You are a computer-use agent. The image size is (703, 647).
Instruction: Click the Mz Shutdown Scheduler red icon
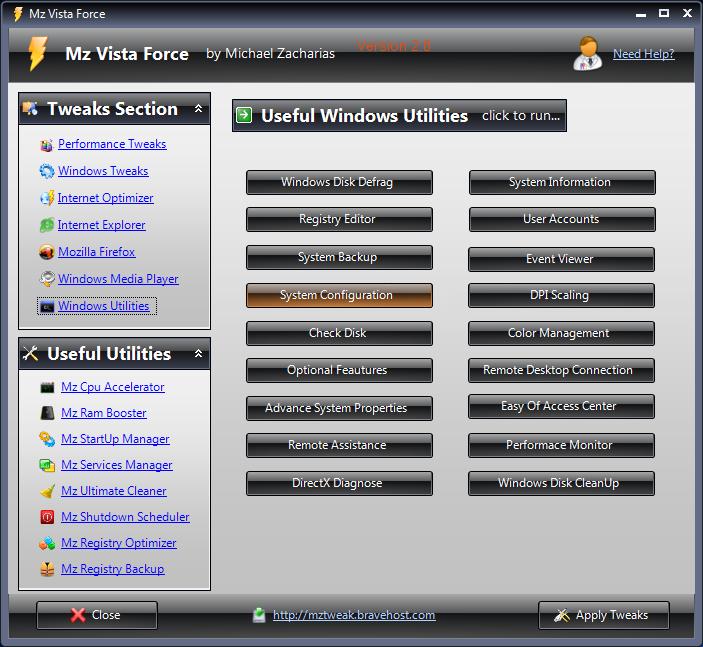pos(46,517)
